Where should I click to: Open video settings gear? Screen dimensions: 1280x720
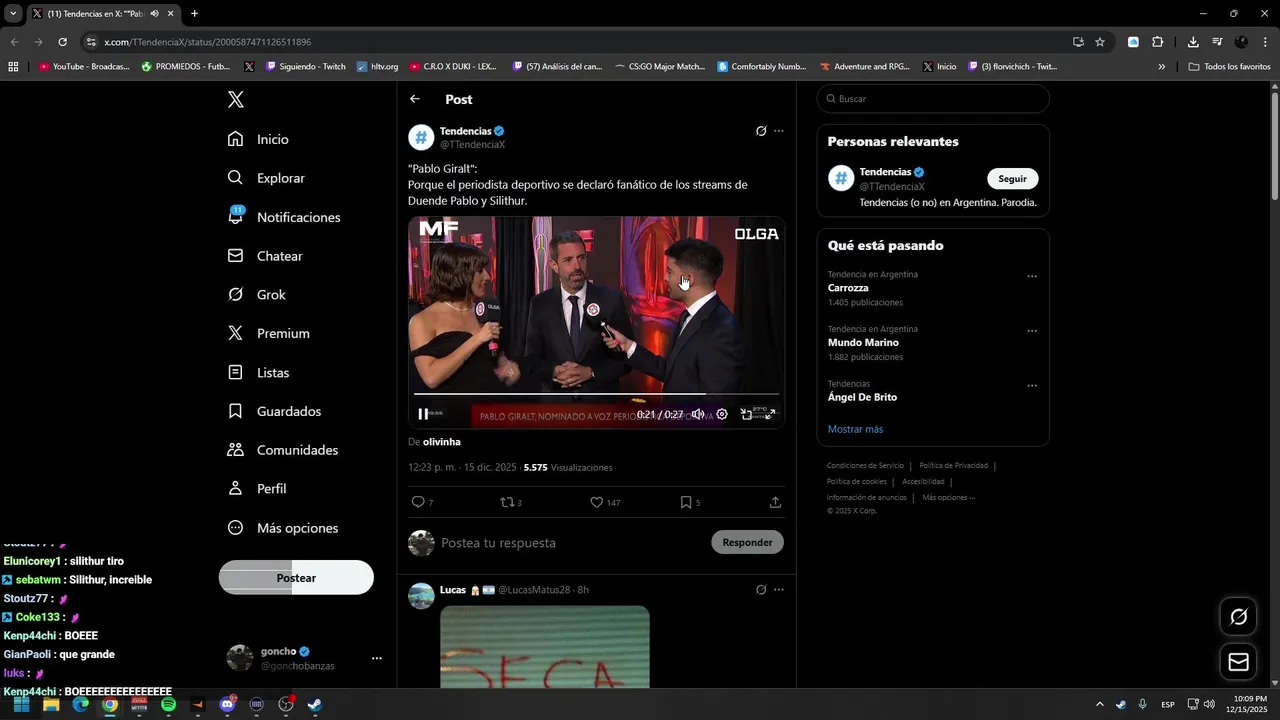point(722,414)
